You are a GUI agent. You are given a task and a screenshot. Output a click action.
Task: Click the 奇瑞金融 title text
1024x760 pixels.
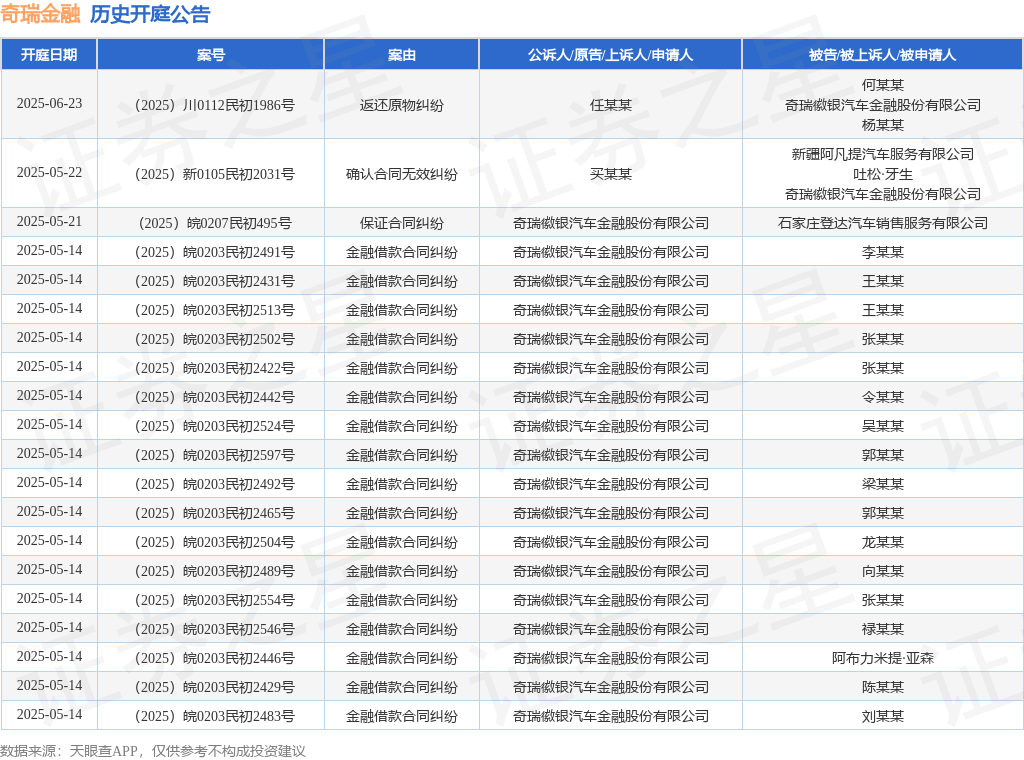click(40, 14)
